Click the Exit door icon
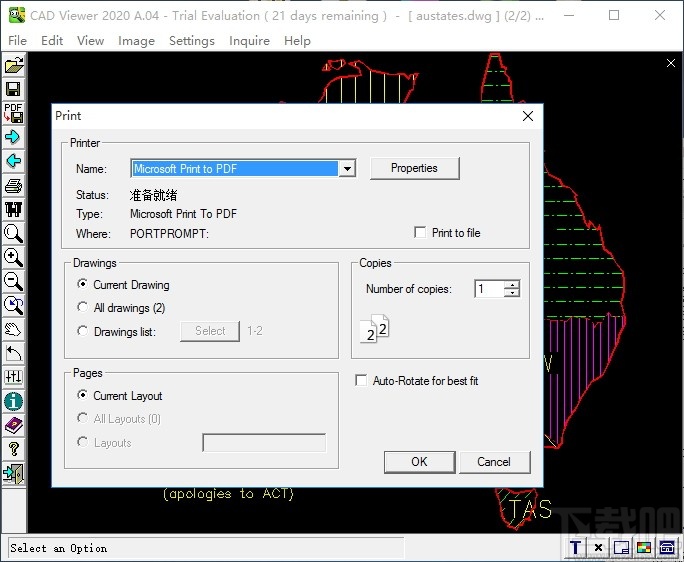This screenshot has height=562, width=684. (x=14, y=473)
